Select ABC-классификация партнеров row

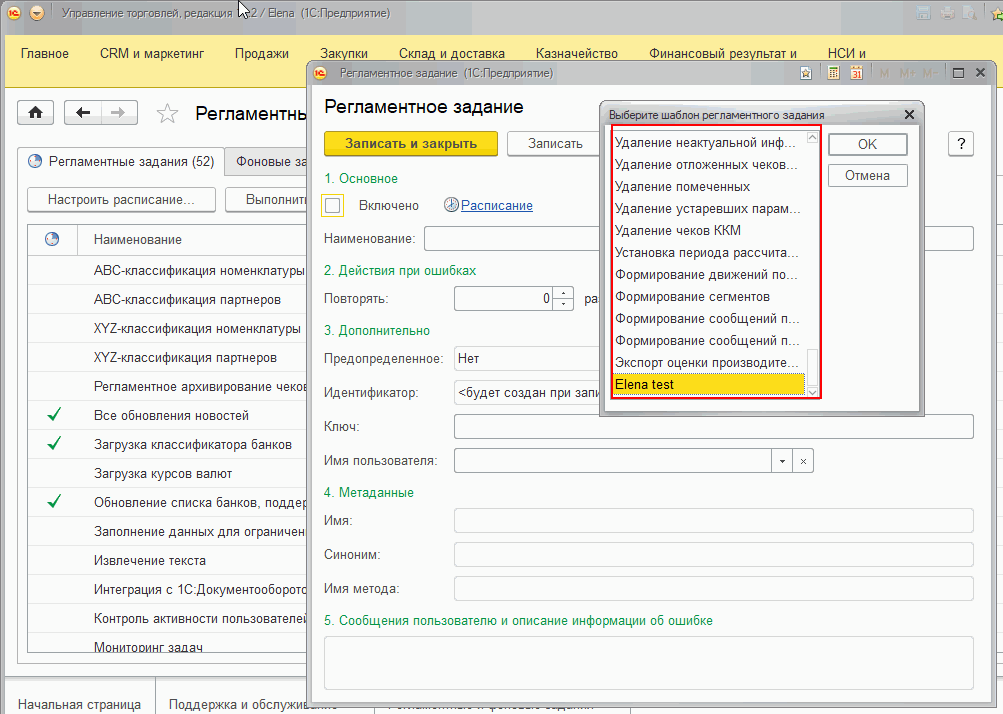point(168,299)
